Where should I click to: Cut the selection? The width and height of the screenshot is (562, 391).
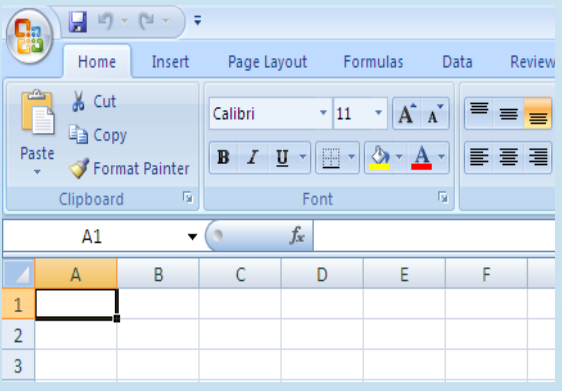(x=94, y=101)
